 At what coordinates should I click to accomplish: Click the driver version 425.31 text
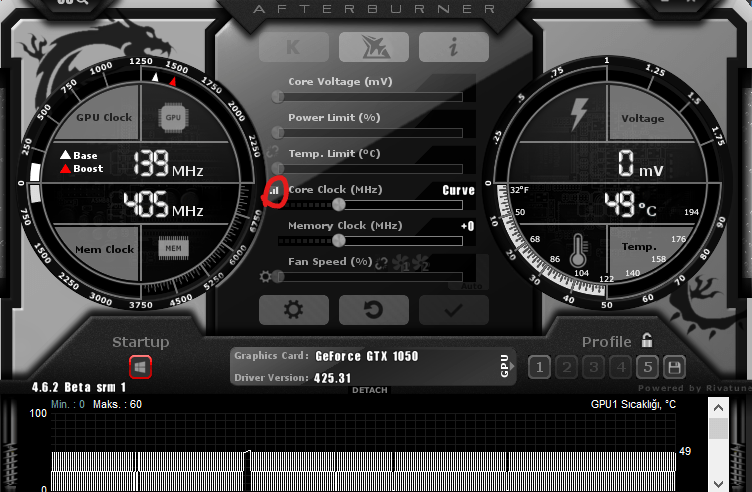pyautogui.click(x=332, y=378)
